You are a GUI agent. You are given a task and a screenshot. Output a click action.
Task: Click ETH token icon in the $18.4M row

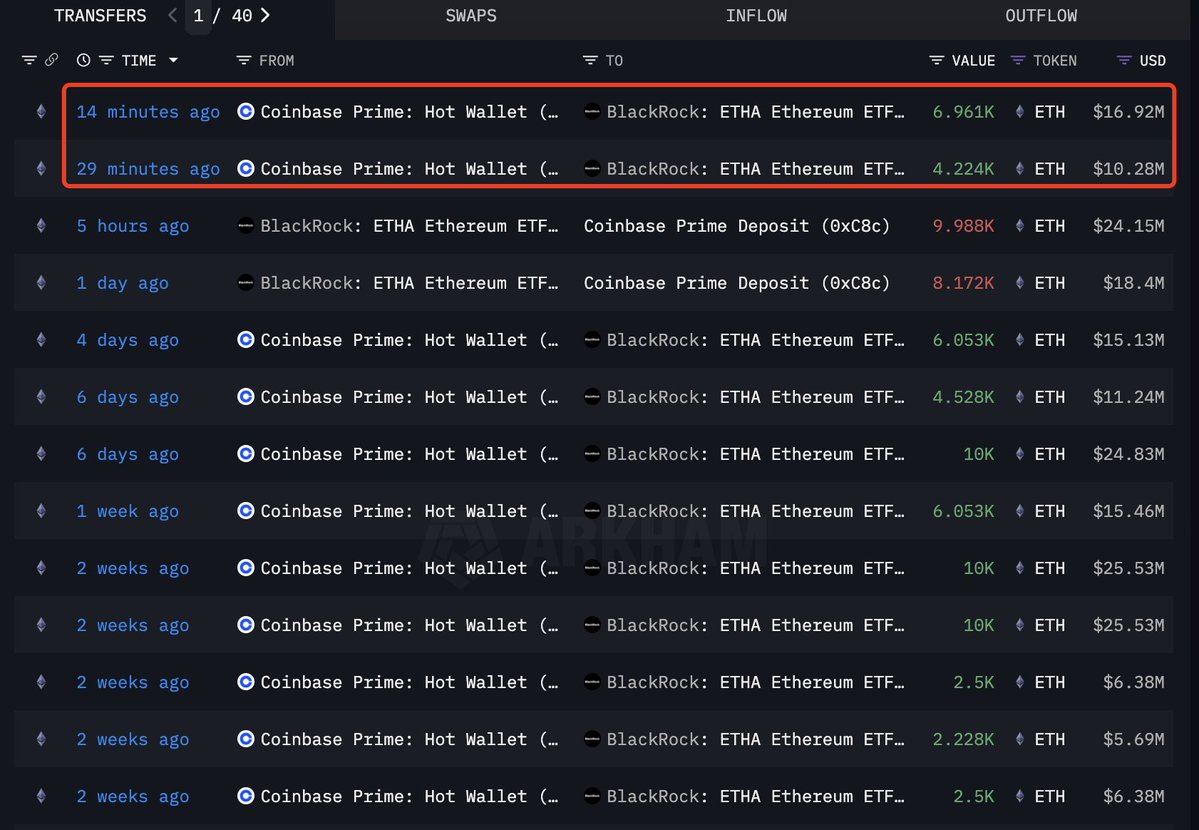(1019, 283)
